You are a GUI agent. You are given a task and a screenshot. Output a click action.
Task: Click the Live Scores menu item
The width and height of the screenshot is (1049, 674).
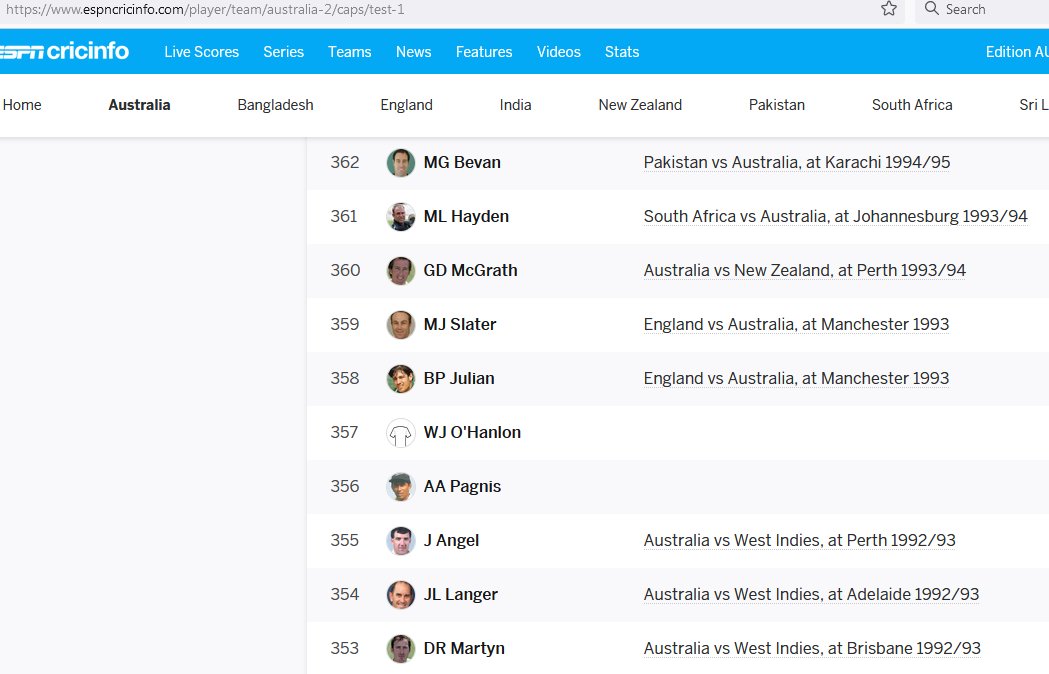pos(201,51)
